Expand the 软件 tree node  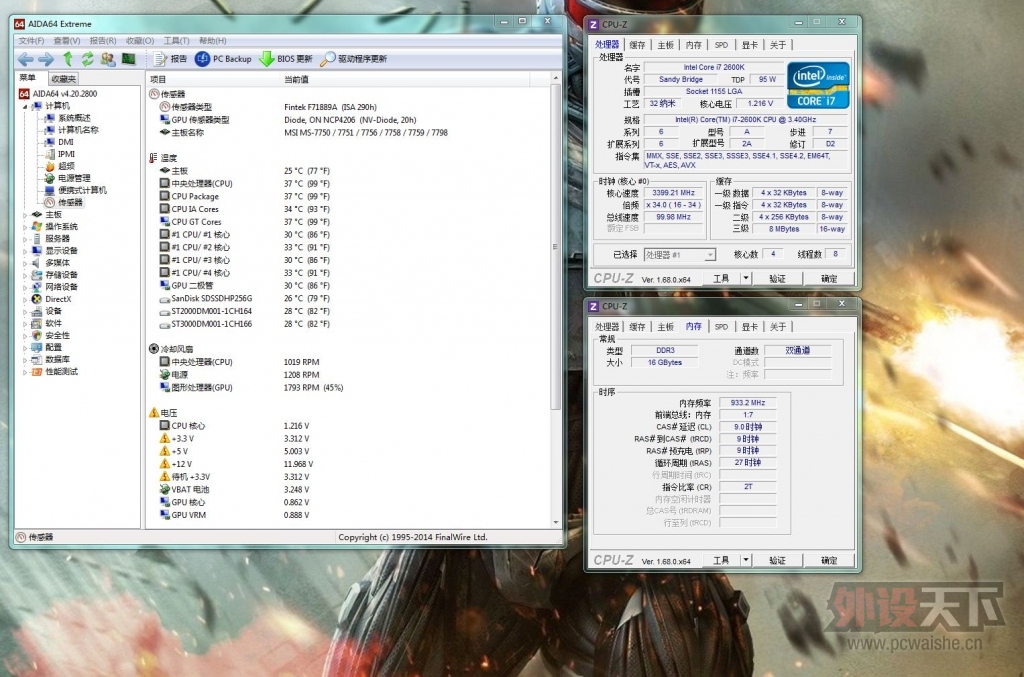point(25,323)
